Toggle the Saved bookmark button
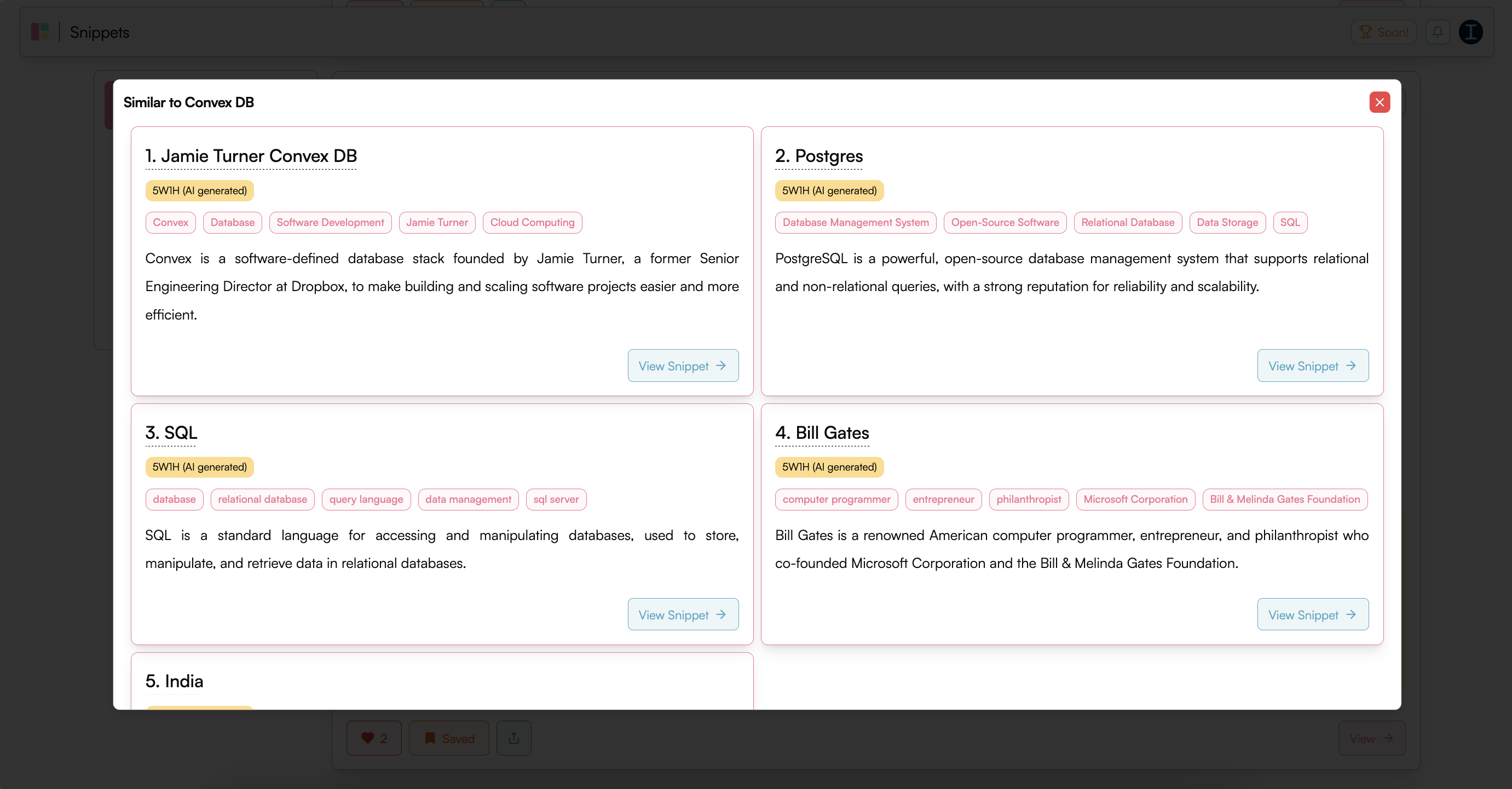This screenshot has height=789, width=1512. 449,738
